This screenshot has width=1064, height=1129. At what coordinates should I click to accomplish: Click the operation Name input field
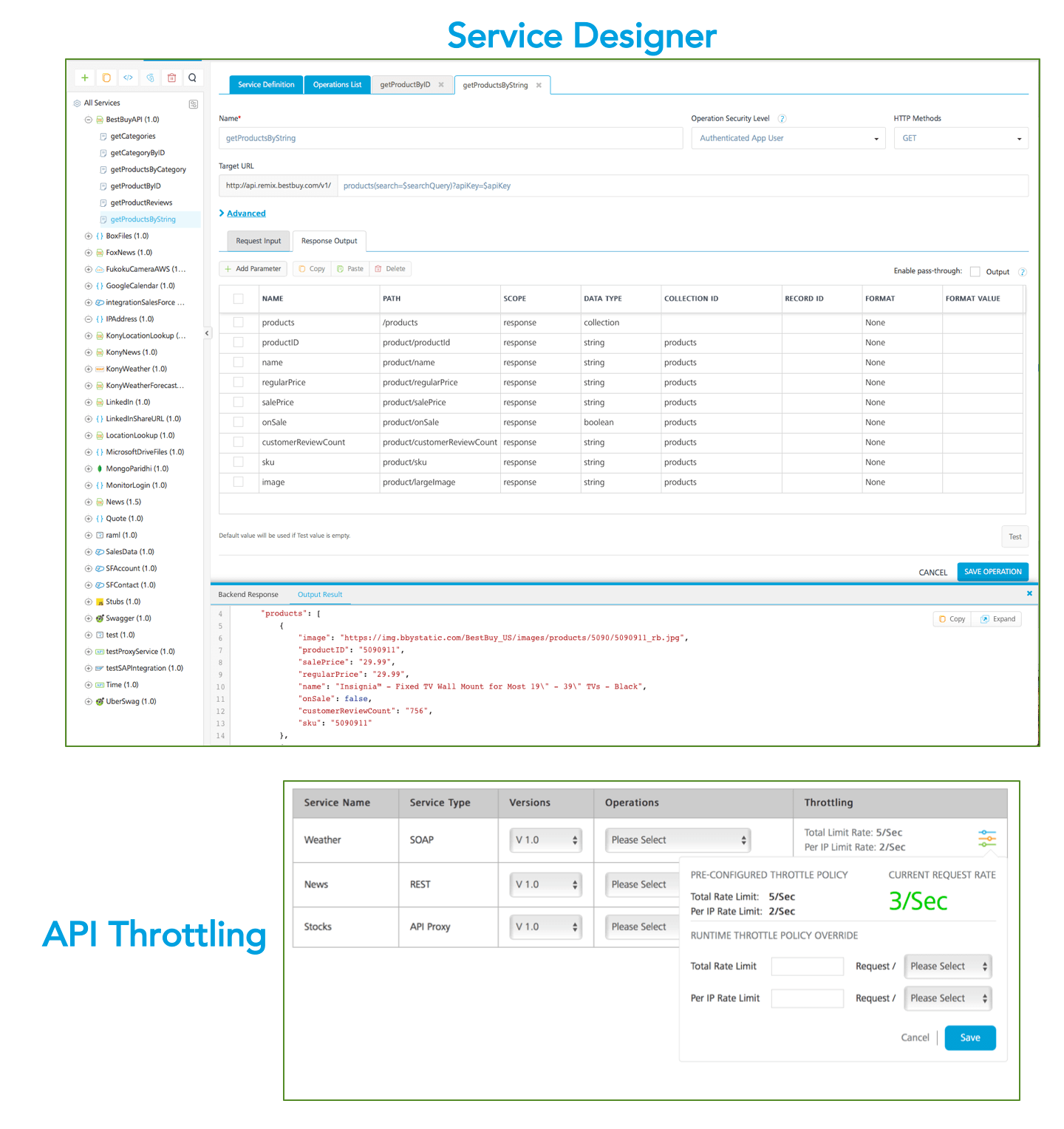(x=451, y=138)
